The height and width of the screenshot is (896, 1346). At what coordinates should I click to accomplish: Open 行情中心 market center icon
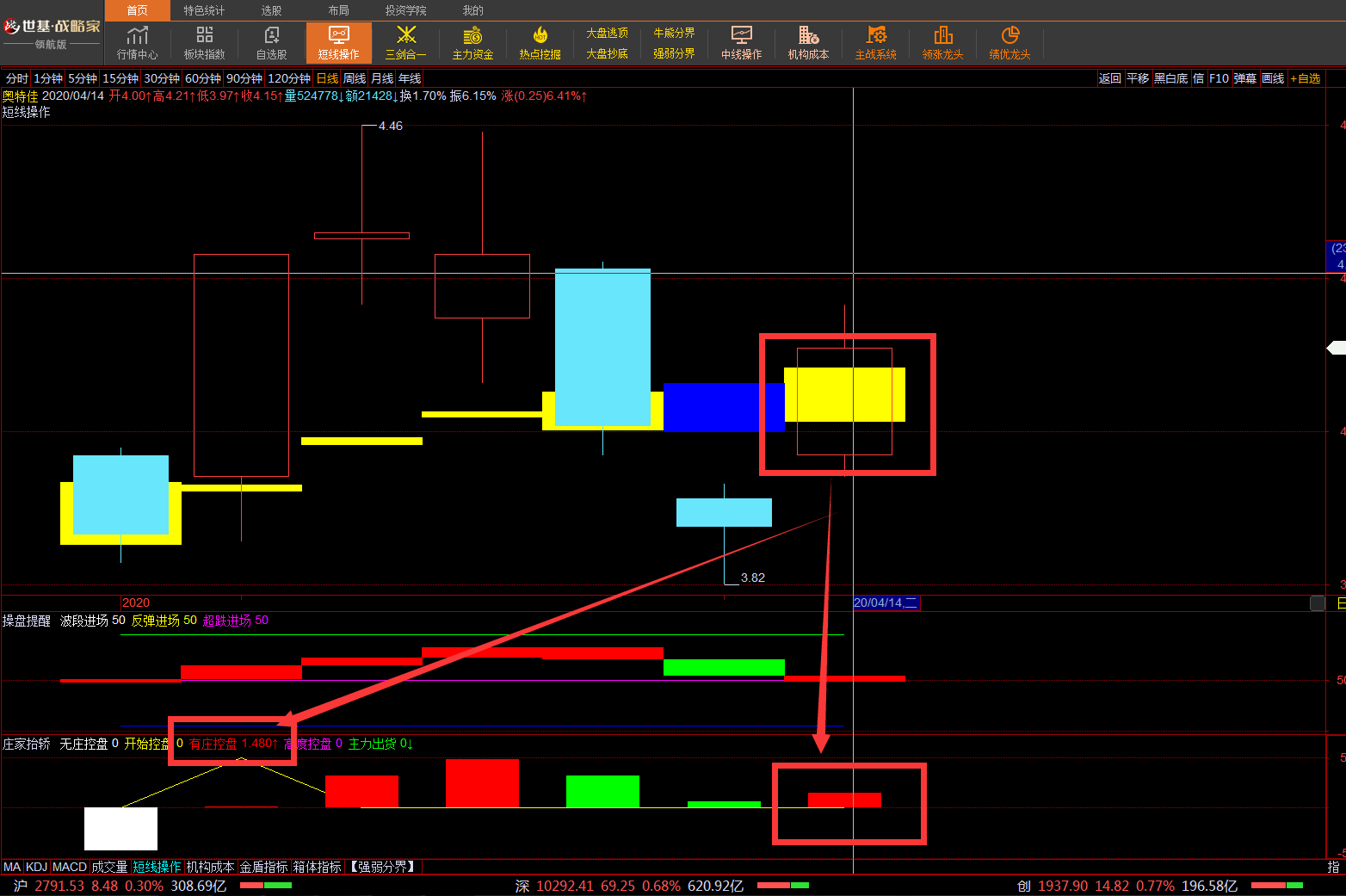pyautogui.click(x=137, y=42)
